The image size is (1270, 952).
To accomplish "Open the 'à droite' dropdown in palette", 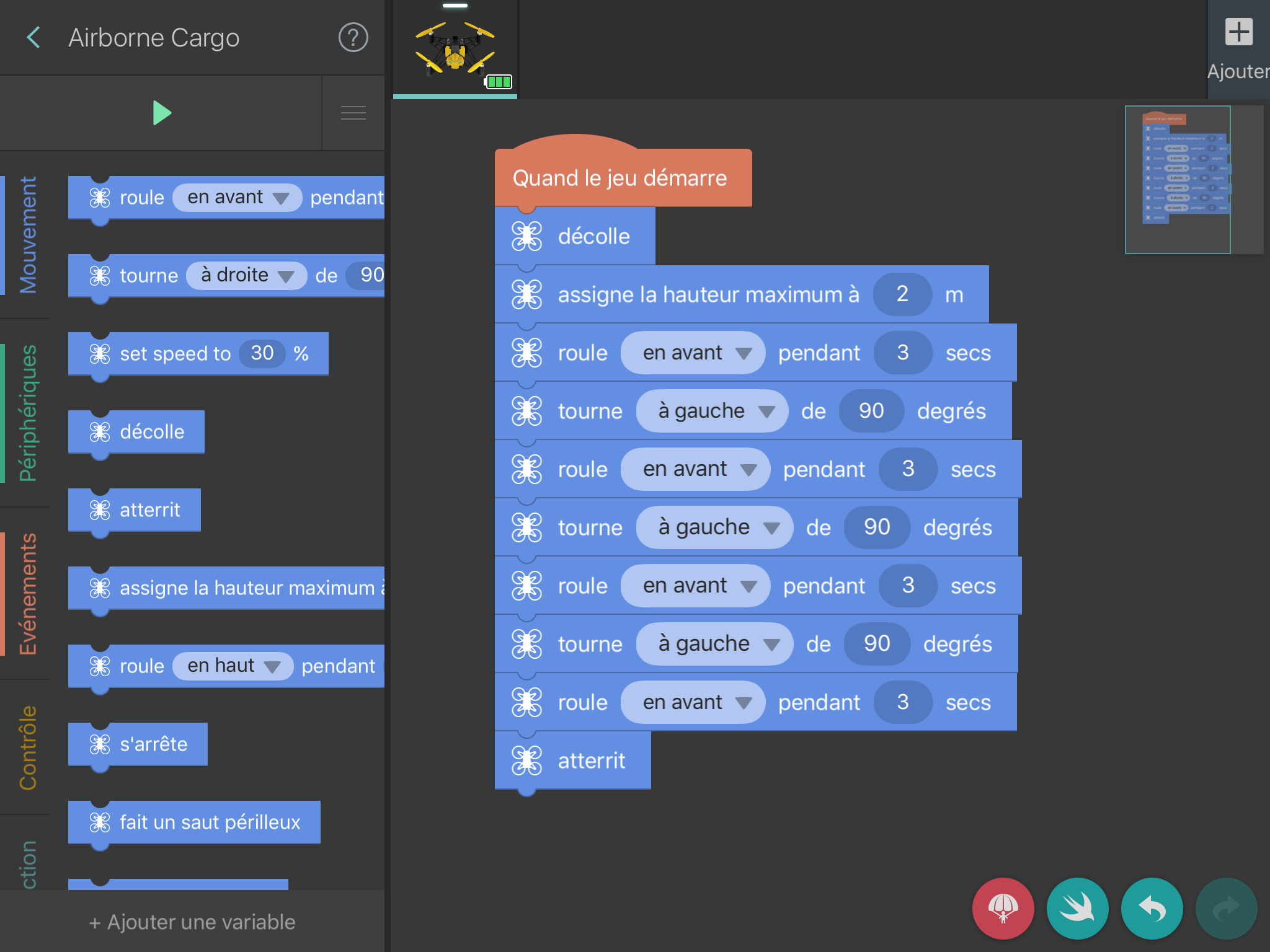I will pos(246,275).
